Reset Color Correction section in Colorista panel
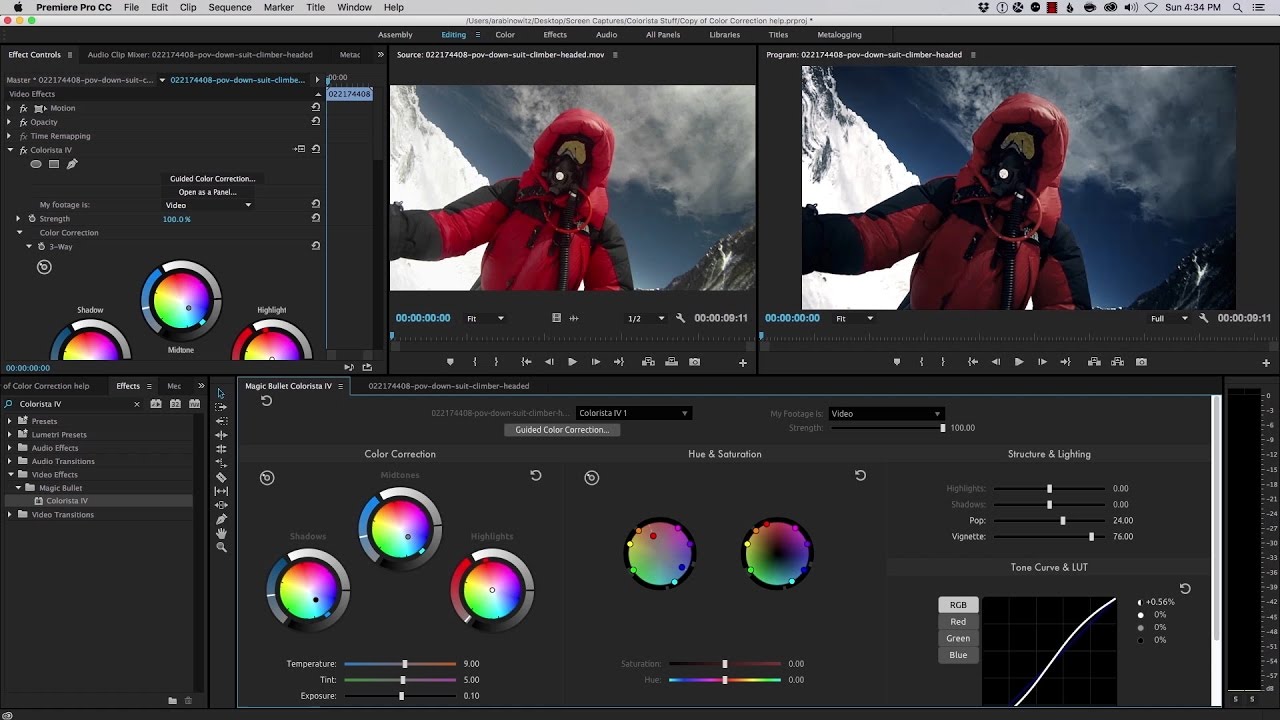 point(536,476)
